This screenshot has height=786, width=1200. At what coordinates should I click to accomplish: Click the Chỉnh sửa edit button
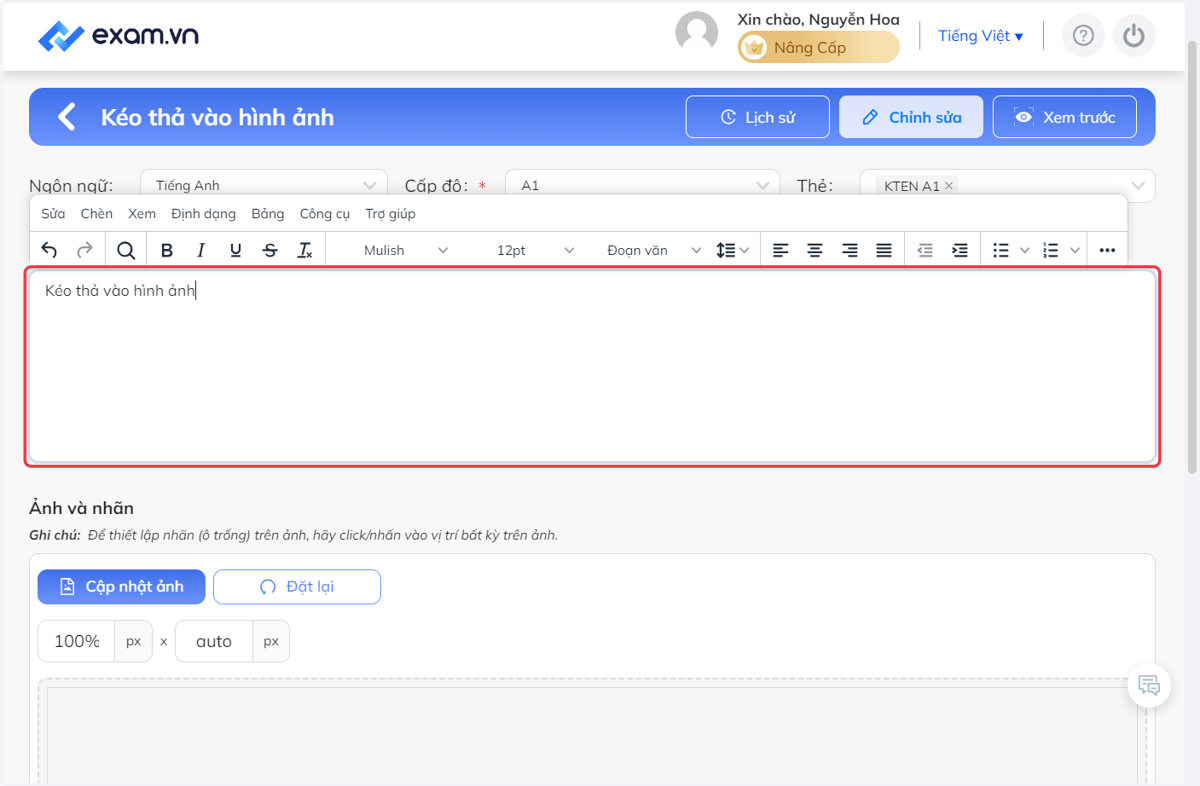(x=911, y=117)
